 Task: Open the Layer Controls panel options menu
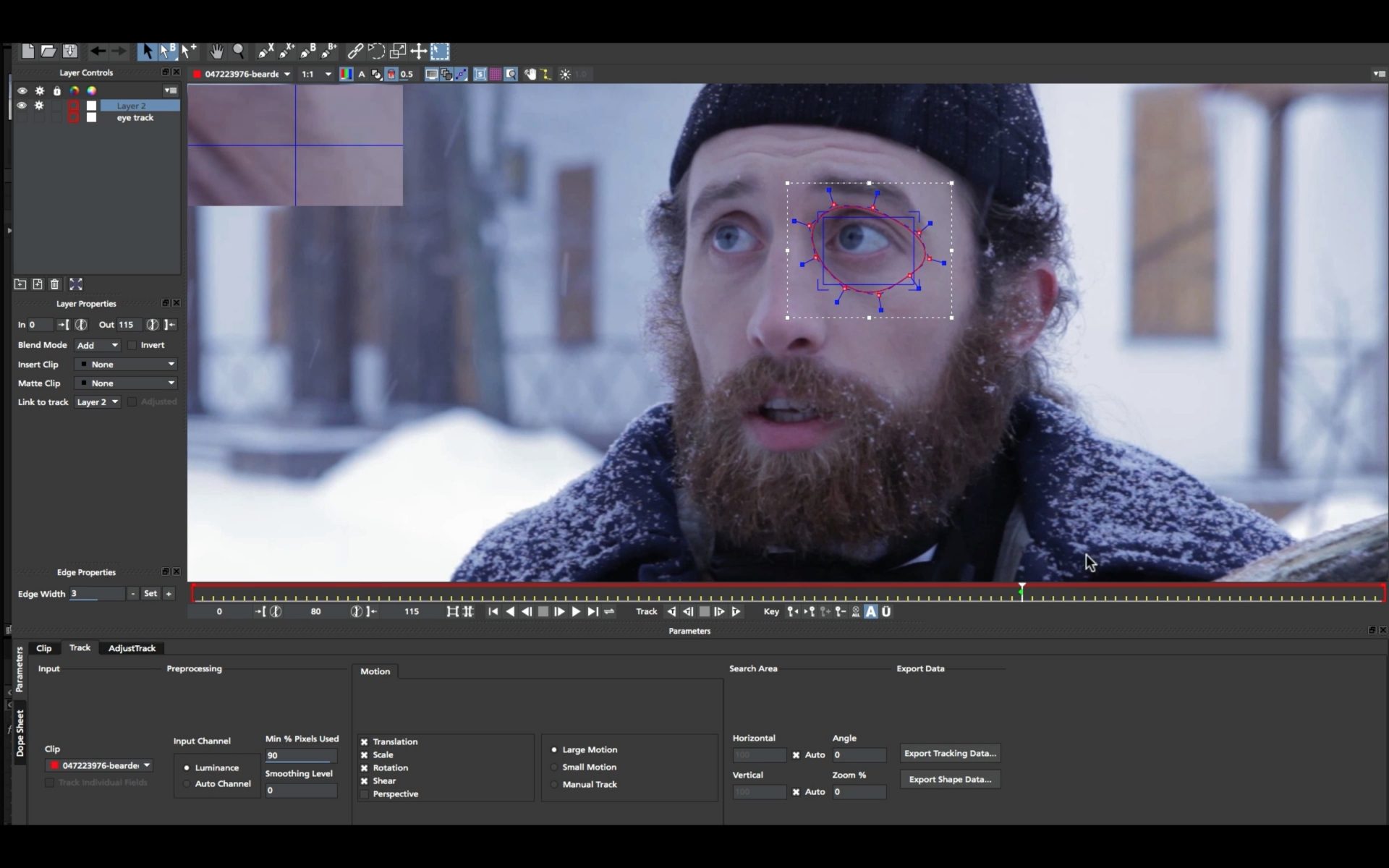coord(171,90)
